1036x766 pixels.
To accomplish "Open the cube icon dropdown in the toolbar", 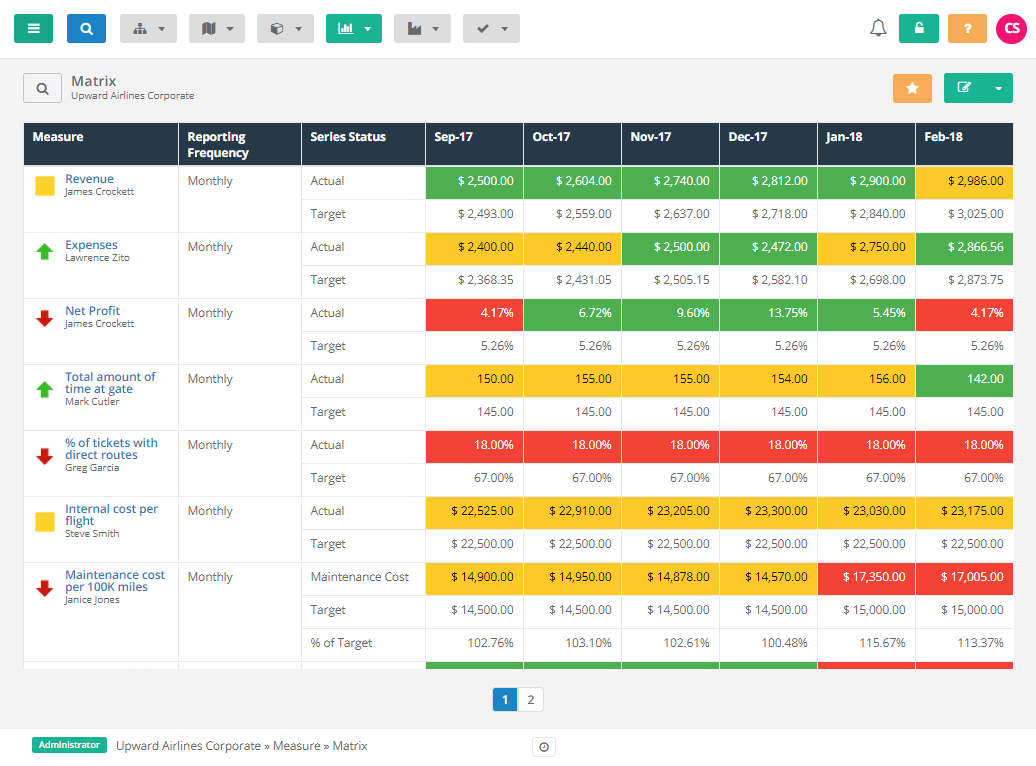I will (x=285, y=28).
